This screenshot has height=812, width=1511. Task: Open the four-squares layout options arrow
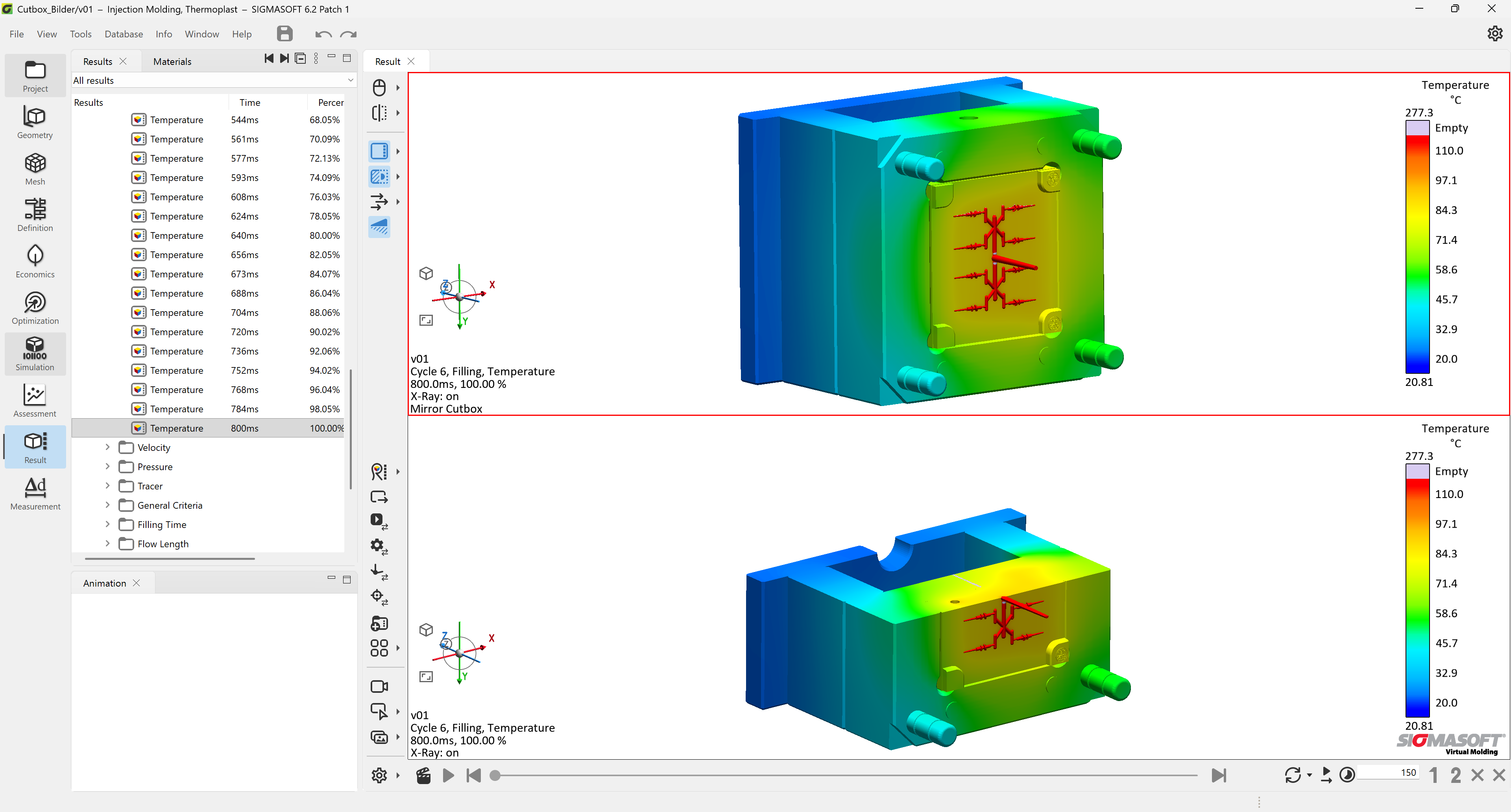coord(398,648)
